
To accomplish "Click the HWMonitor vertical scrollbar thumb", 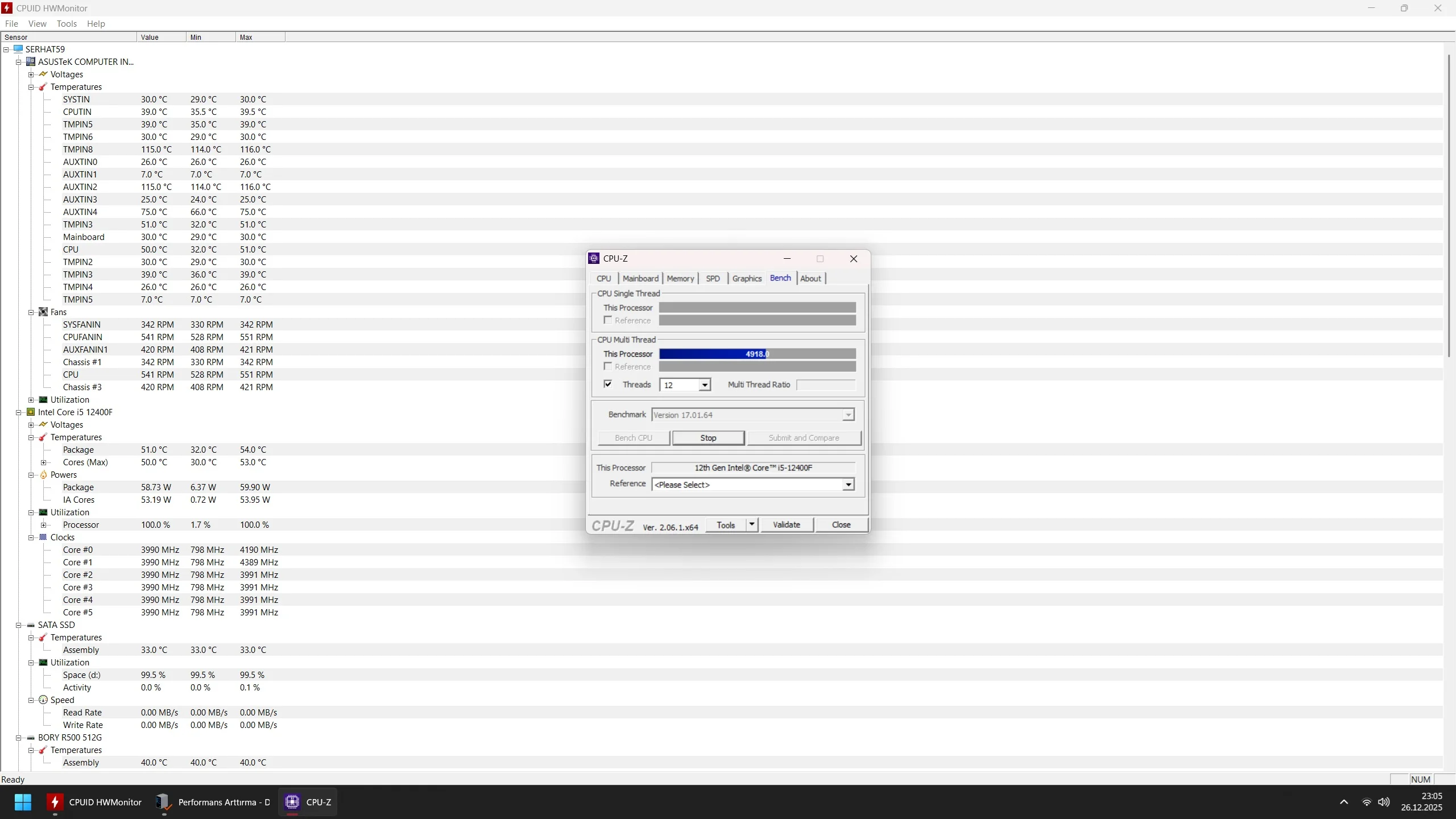I will coord(1449,205).
